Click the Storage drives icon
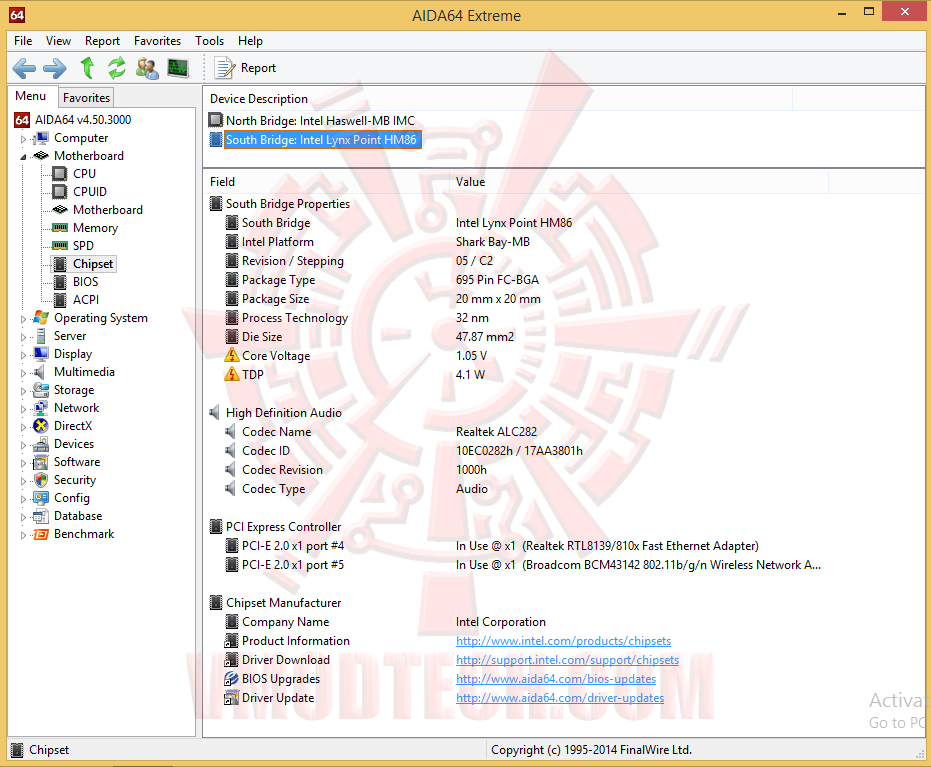 point(41,390)
